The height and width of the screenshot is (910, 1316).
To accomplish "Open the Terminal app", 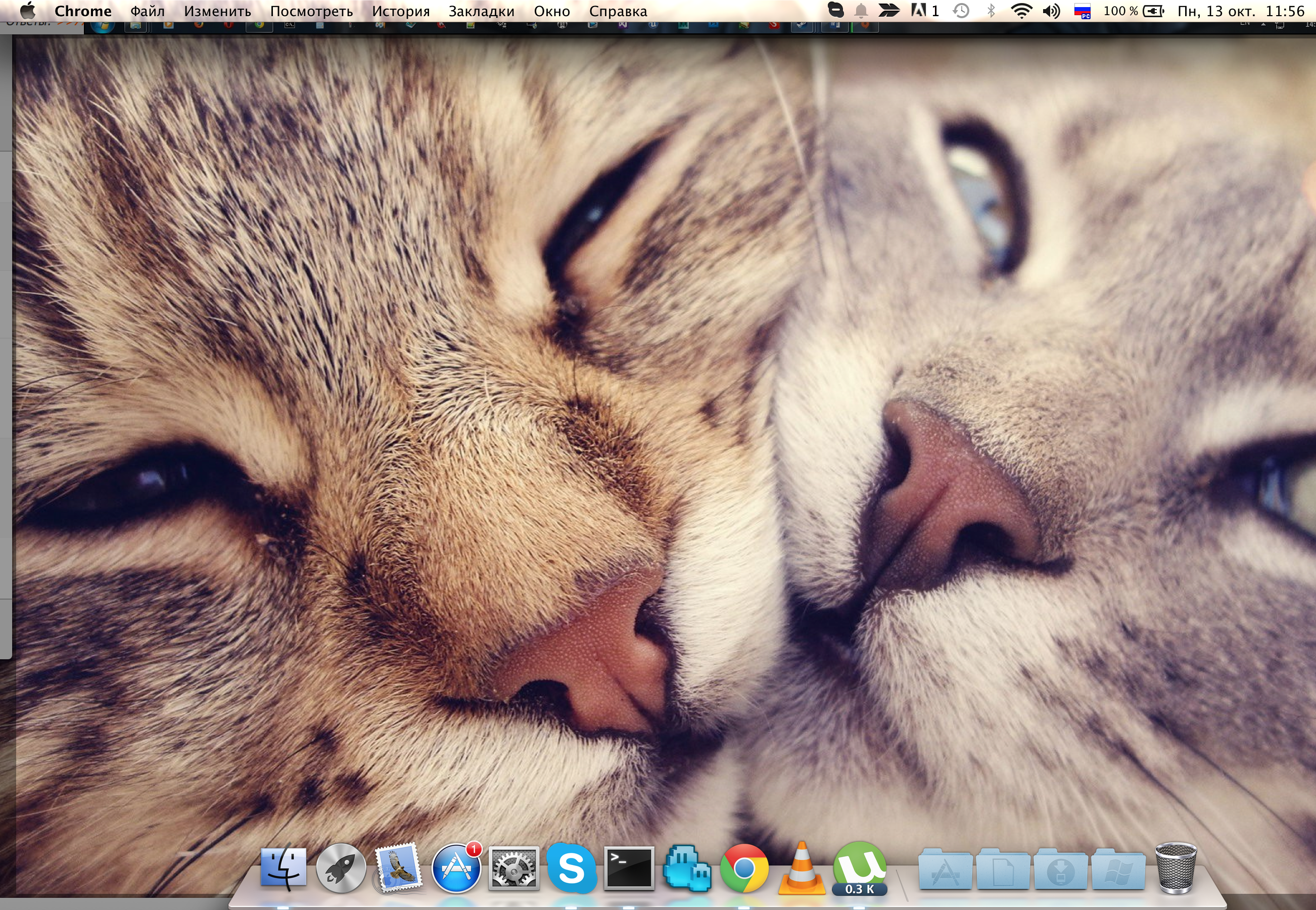I will tap(629, 869).
